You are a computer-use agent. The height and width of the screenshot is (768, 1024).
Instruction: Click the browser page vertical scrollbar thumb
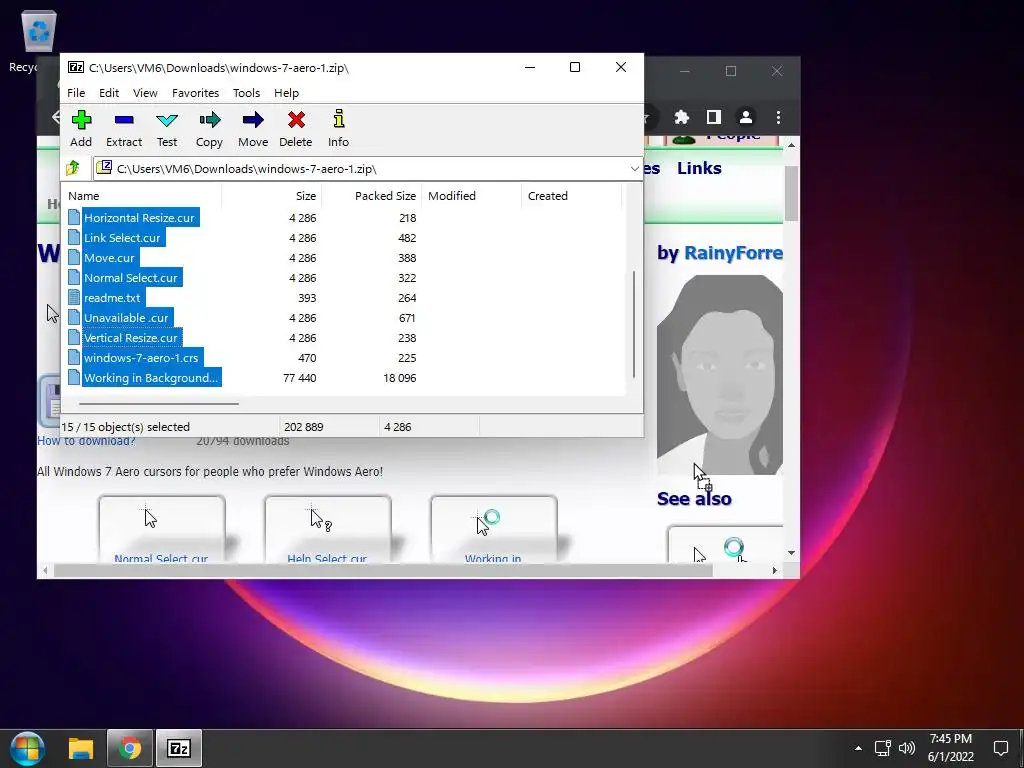tap(791, 193)
